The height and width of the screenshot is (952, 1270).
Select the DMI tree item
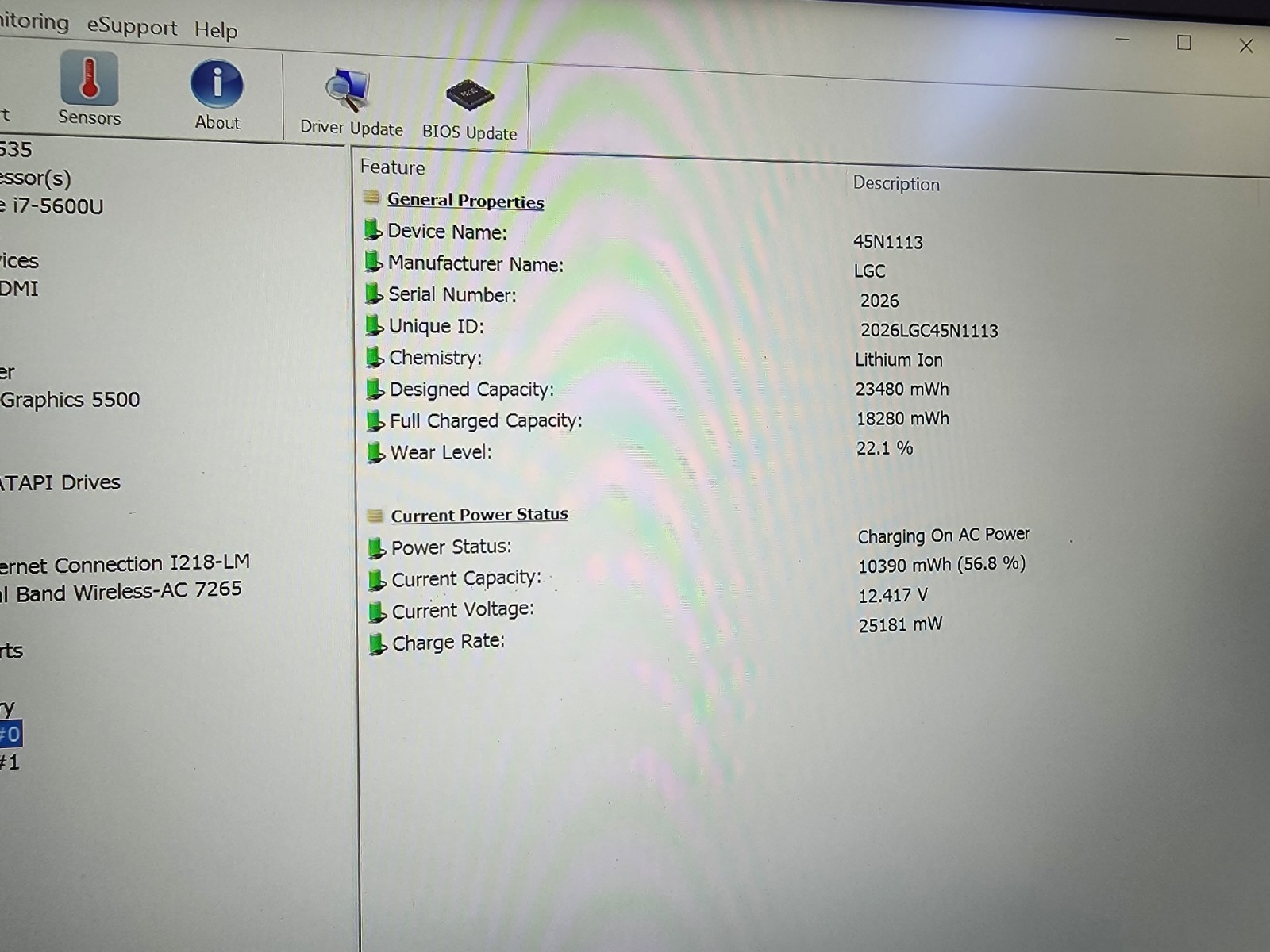(x=19, y=289)
